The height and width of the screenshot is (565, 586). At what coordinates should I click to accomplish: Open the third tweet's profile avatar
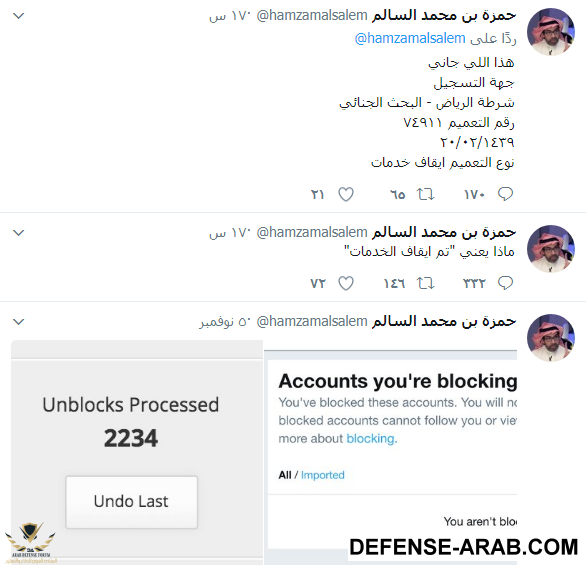(550, 338)
